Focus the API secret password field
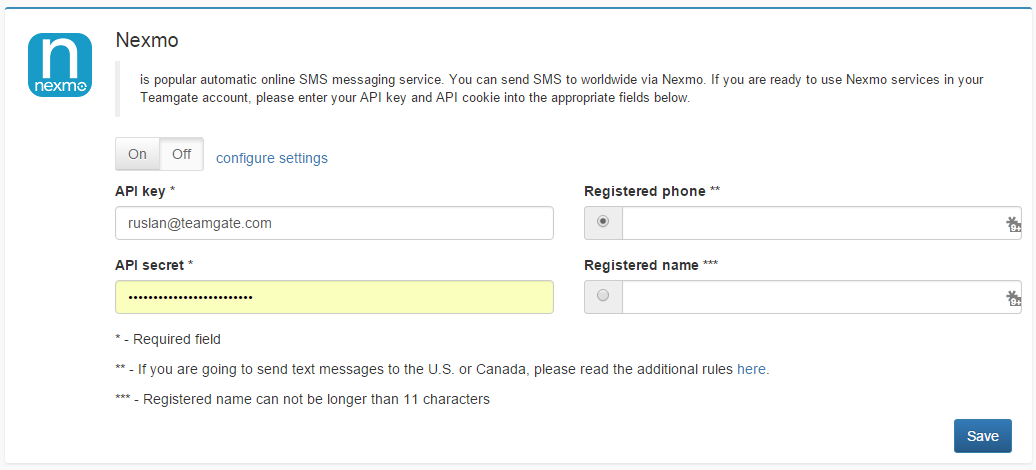 [334, 297]
